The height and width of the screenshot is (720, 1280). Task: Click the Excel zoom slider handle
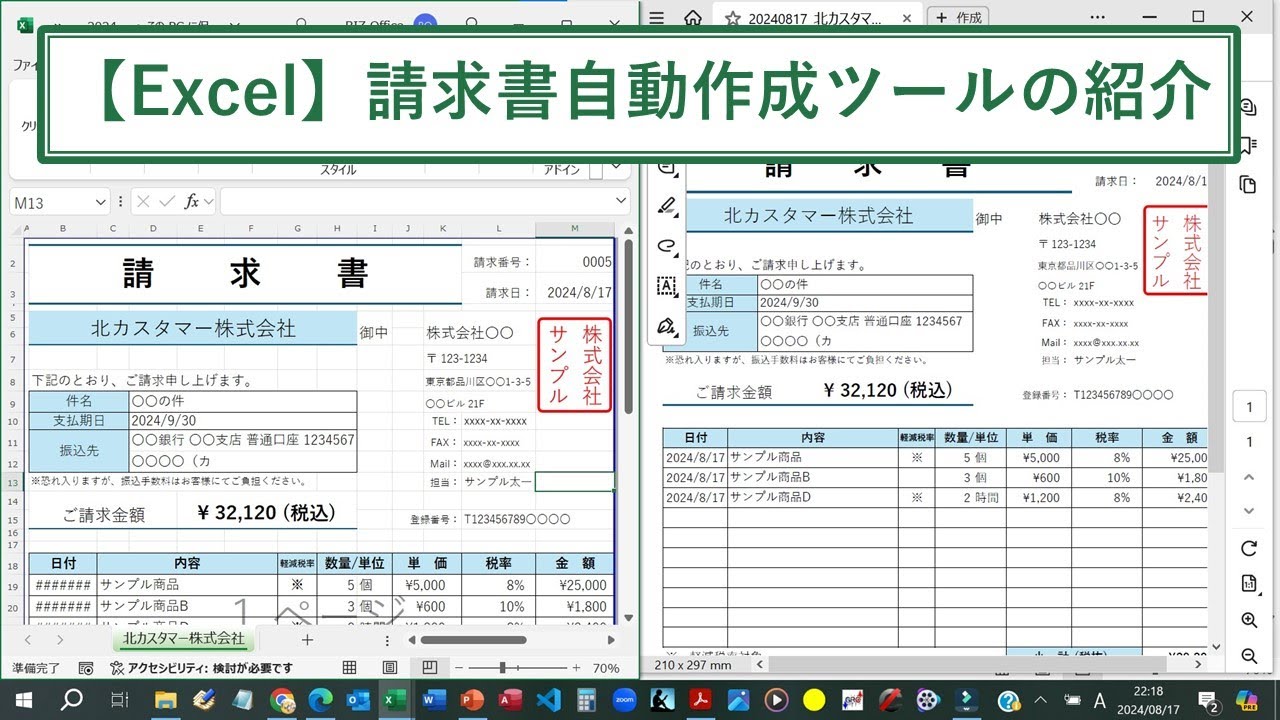[x=503, y=667]
